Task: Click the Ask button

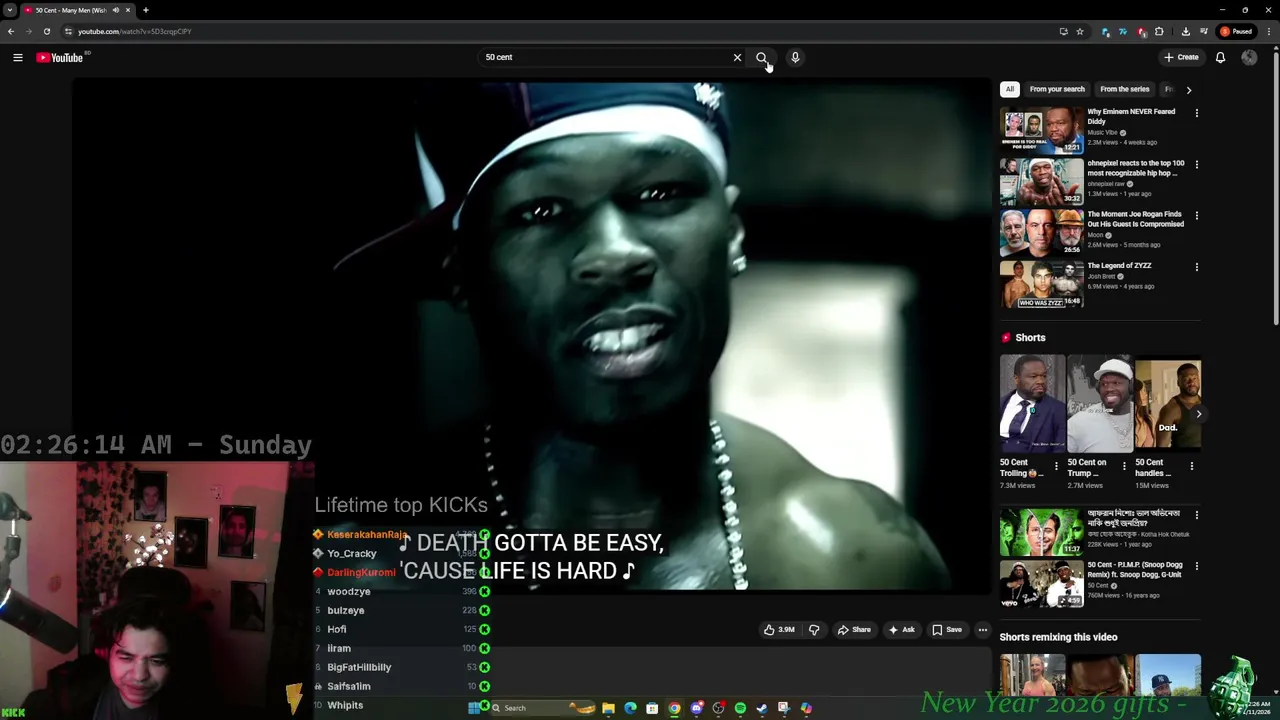Action: tap(901, 630)
